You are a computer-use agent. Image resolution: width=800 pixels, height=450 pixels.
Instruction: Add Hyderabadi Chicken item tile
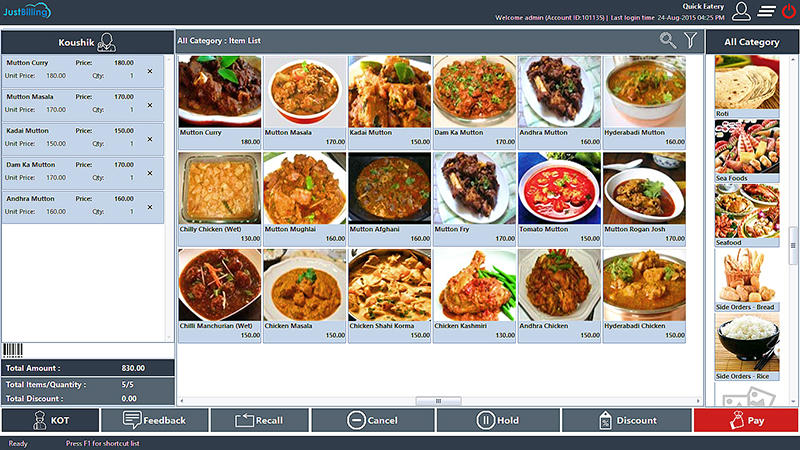click(644, 295)
